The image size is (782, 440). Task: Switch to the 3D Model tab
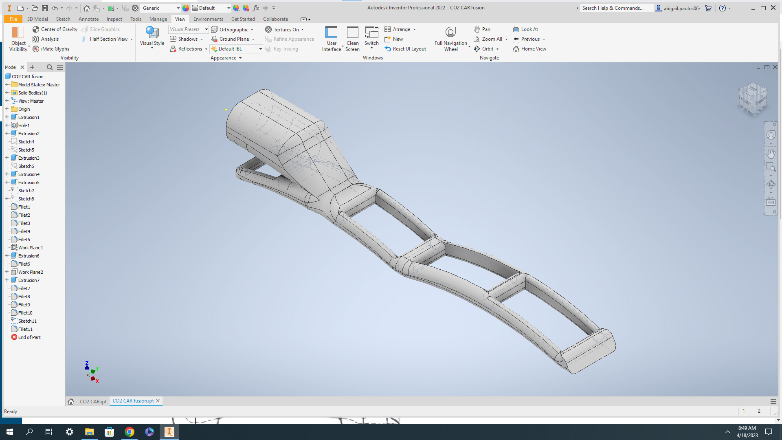37,19
